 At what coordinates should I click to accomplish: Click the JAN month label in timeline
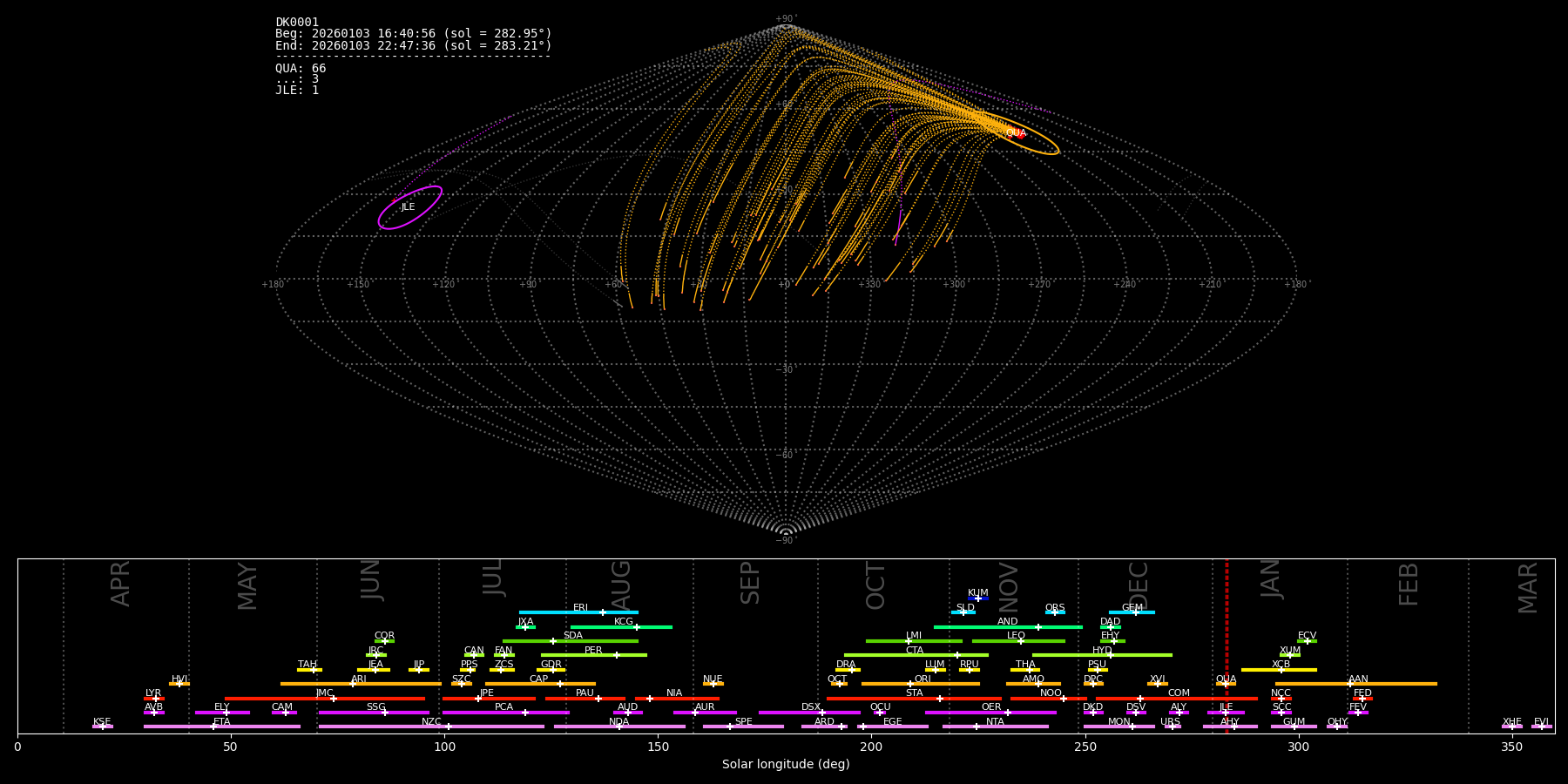[x=1271, y=578]
